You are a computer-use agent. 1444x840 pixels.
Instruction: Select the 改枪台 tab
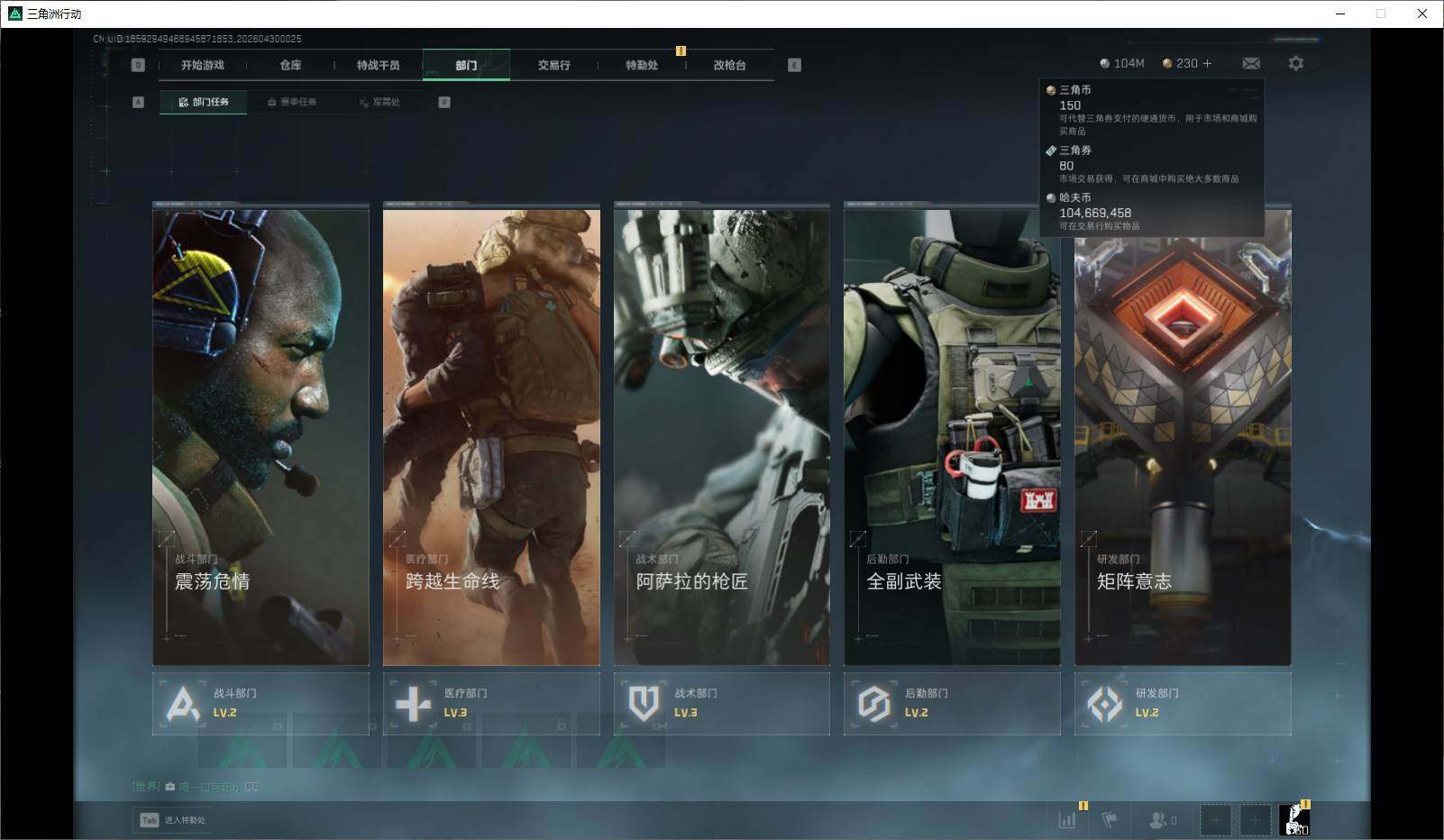tap(729, 66)
